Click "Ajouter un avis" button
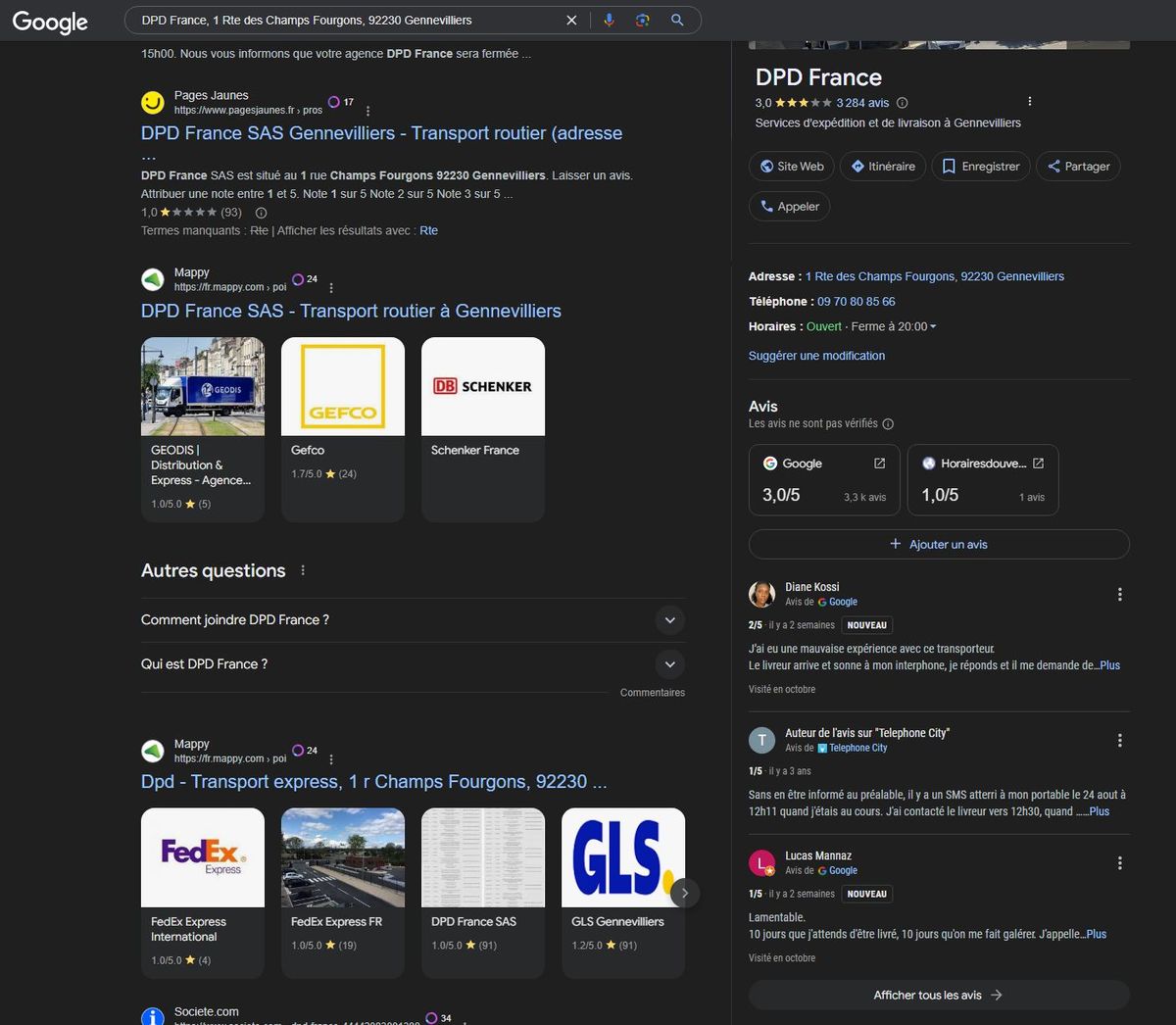This screenshot has width=1176, height=1025. point(938,545)
